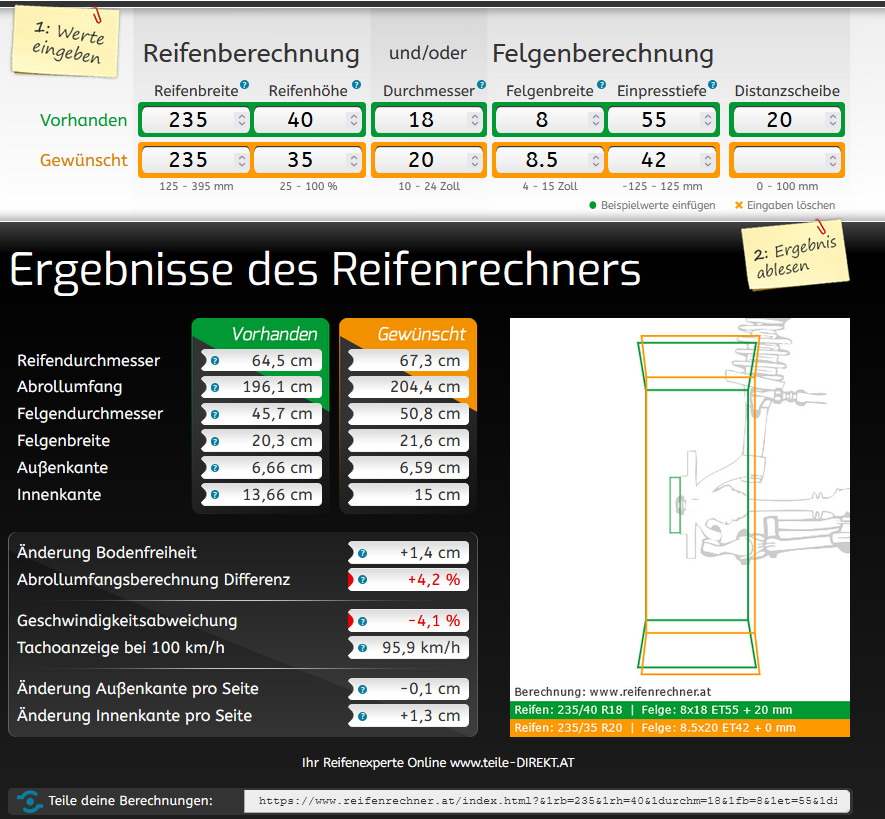Select the share URL text field
The width and height of the screenshot is (885, 819).
click(x=548, y=801)
